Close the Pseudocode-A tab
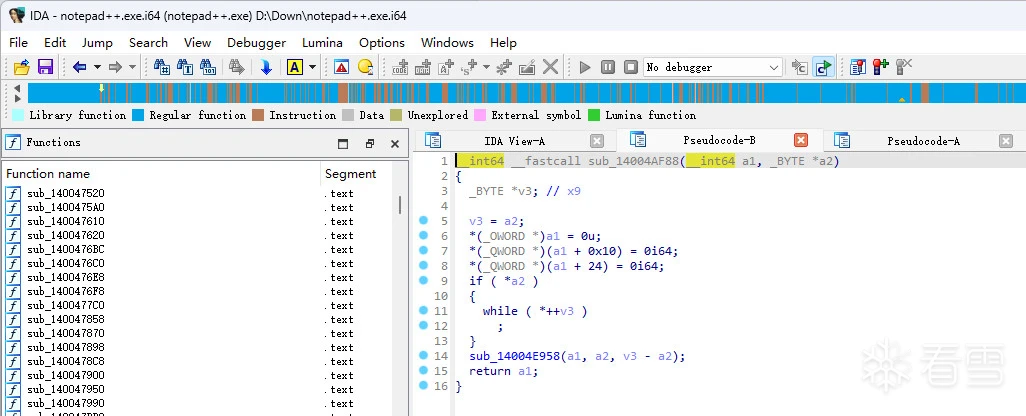The width and height of the screenshot is (1026, 416). [x=1006, y=141]
